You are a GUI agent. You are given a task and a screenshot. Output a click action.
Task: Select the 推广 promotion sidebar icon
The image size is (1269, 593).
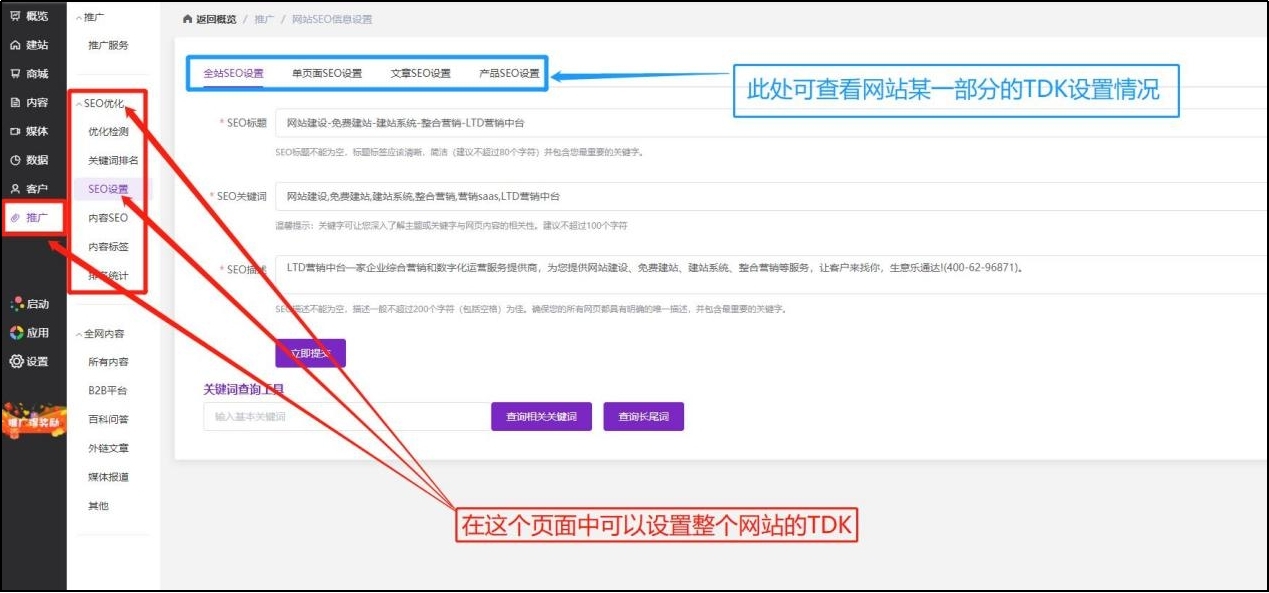(15, 218)
